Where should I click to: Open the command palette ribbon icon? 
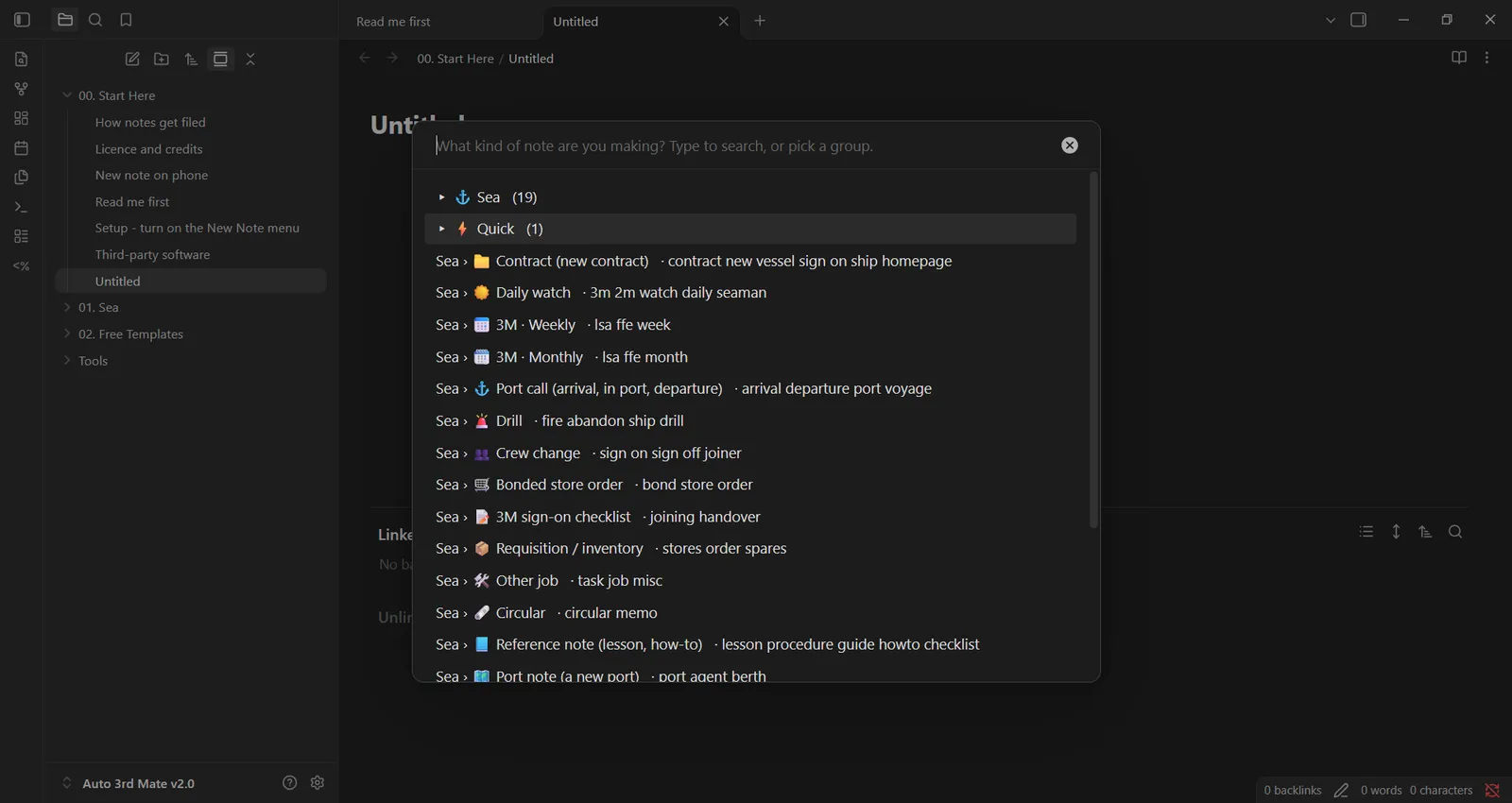pyautogui.click(x=22, y=207)
